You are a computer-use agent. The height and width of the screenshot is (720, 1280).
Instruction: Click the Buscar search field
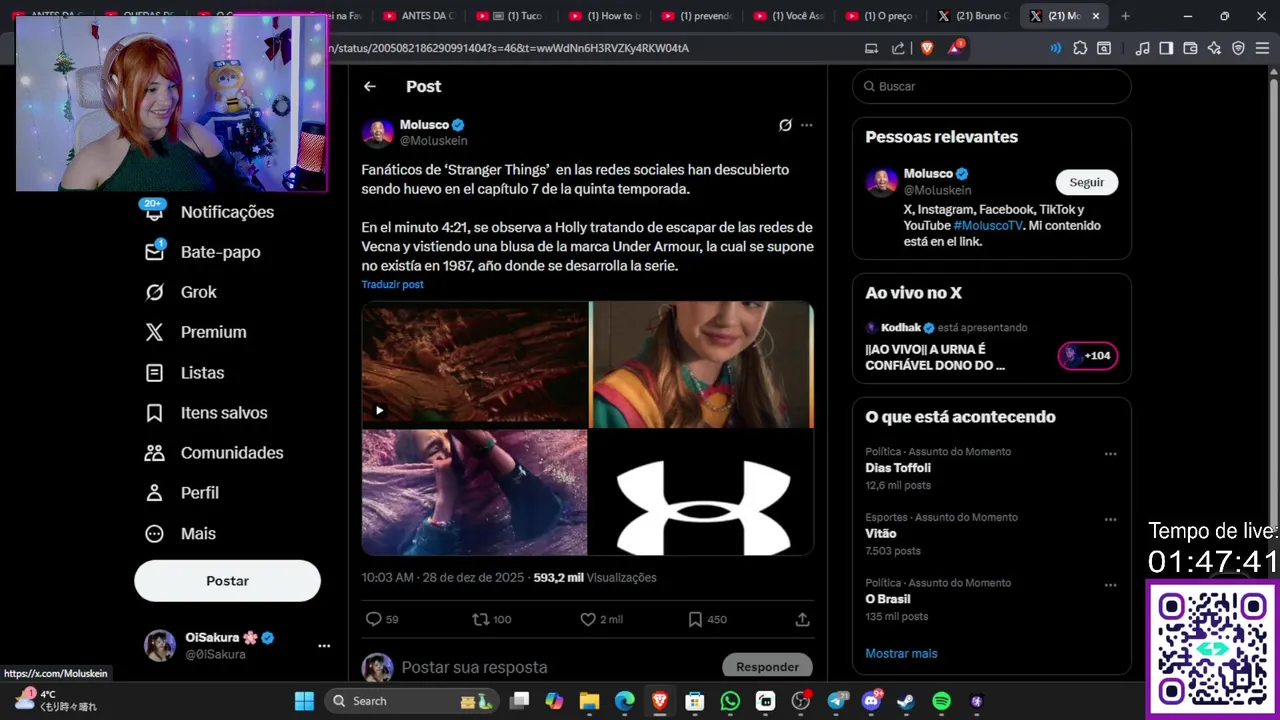[992, 86]
